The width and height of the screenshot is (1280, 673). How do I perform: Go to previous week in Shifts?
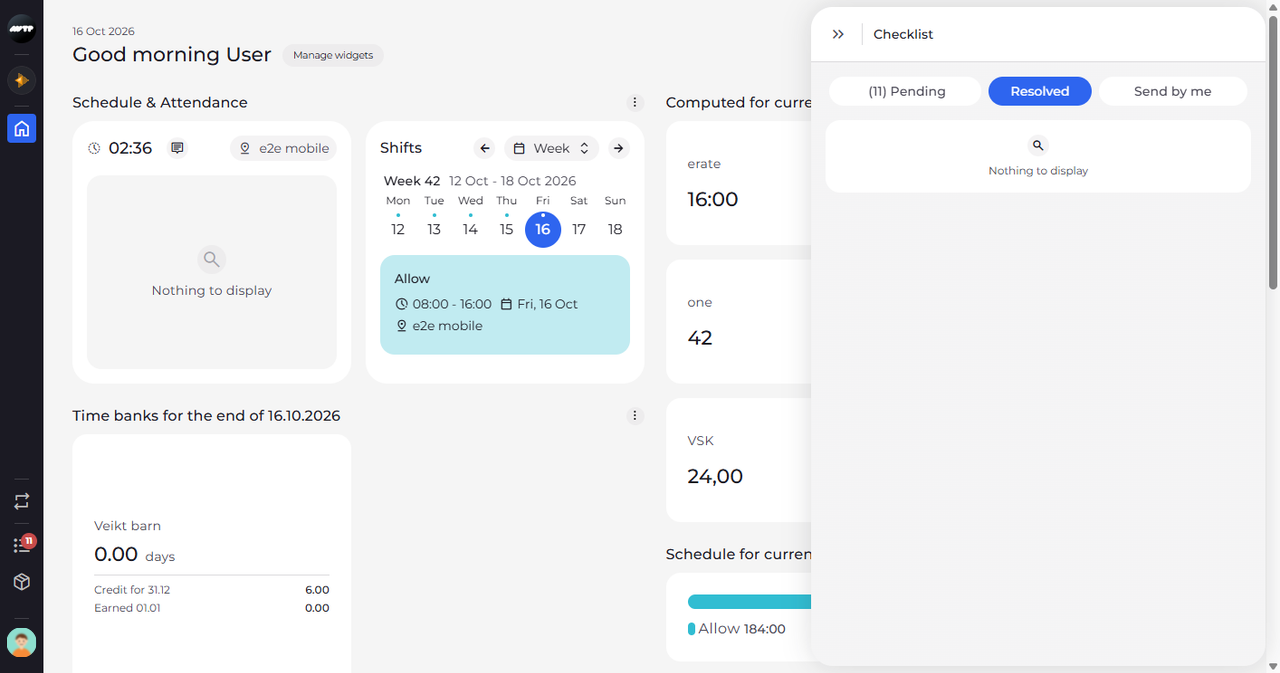(x=485, y=148)
